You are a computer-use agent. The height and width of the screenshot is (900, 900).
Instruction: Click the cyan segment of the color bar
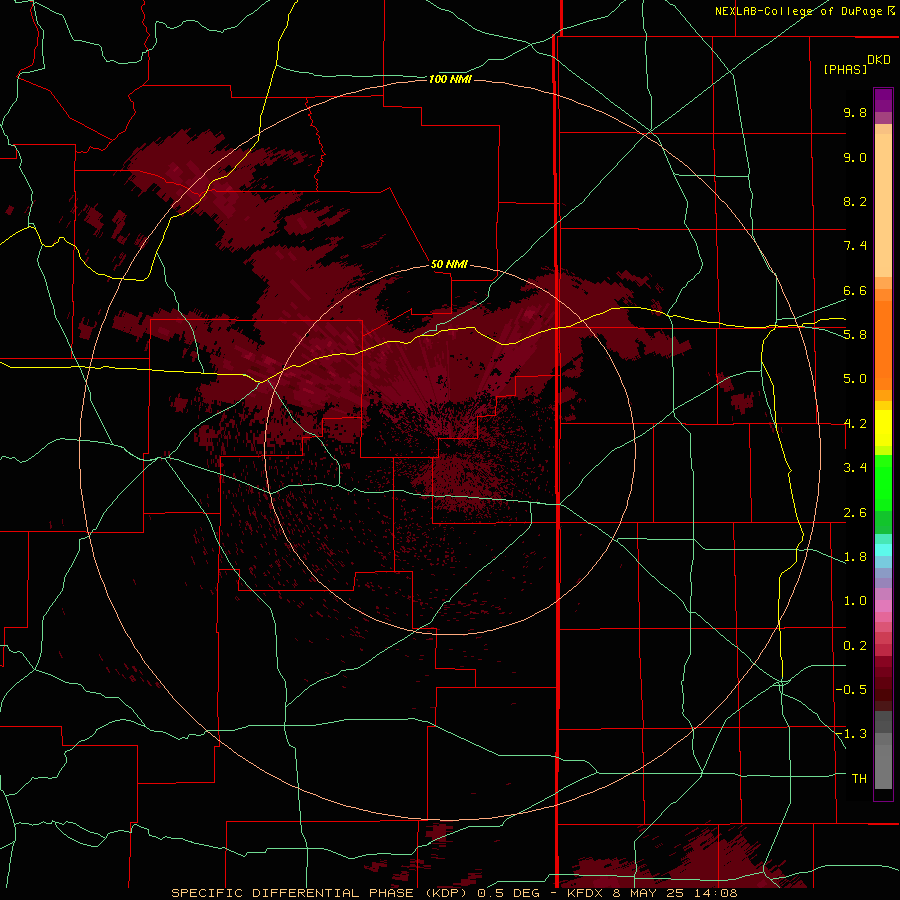(883, 550)
